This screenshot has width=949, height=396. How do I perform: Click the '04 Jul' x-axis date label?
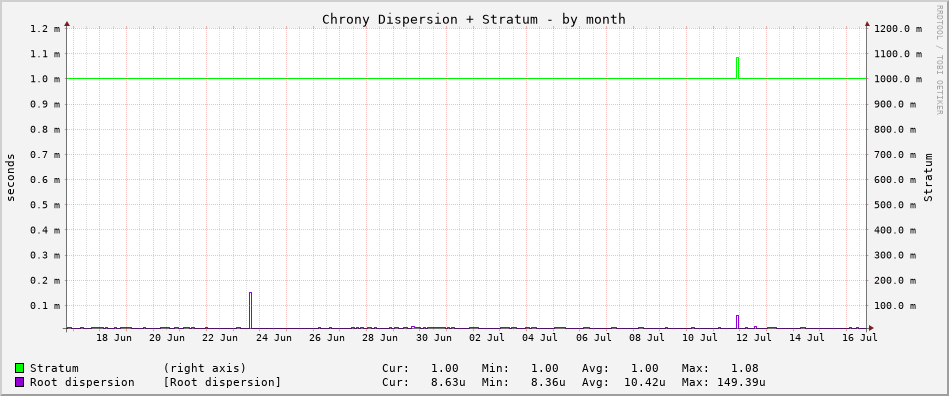coord(540,338)
